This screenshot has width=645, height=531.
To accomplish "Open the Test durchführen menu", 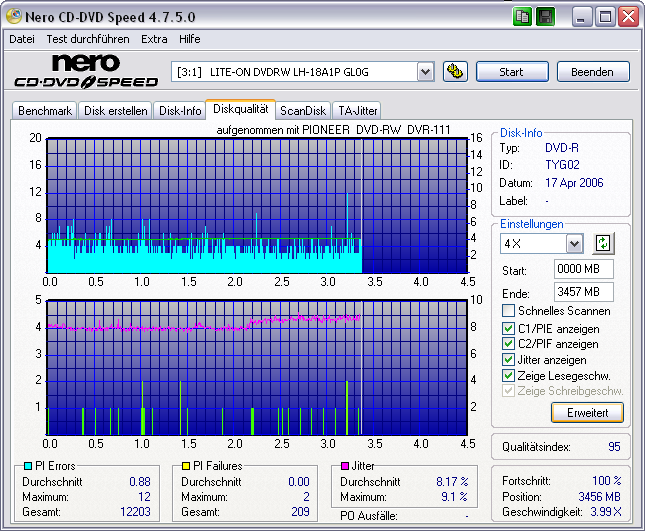I will 88,39.
